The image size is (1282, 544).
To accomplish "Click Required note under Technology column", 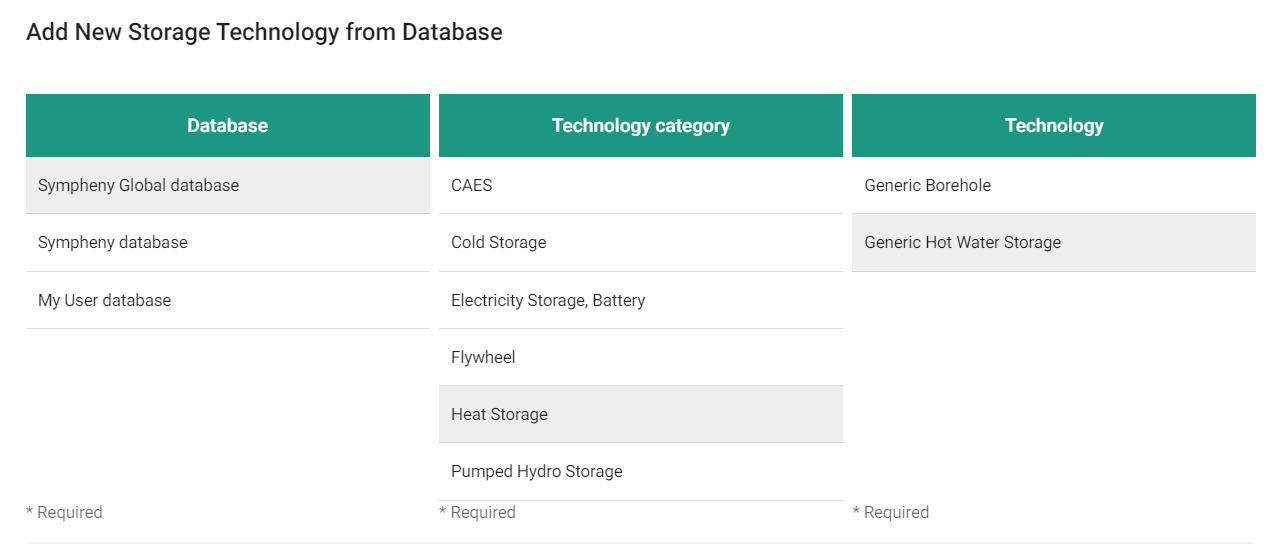I will (890, 512).
